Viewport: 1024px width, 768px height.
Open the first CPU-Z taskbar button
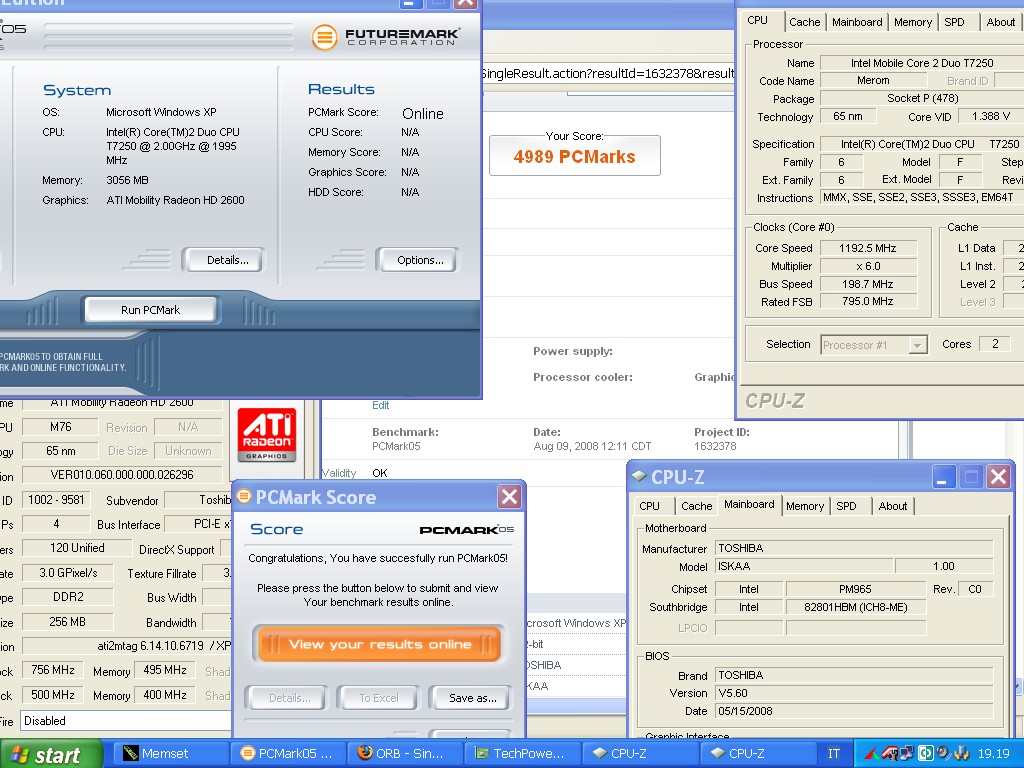[639, 753]
